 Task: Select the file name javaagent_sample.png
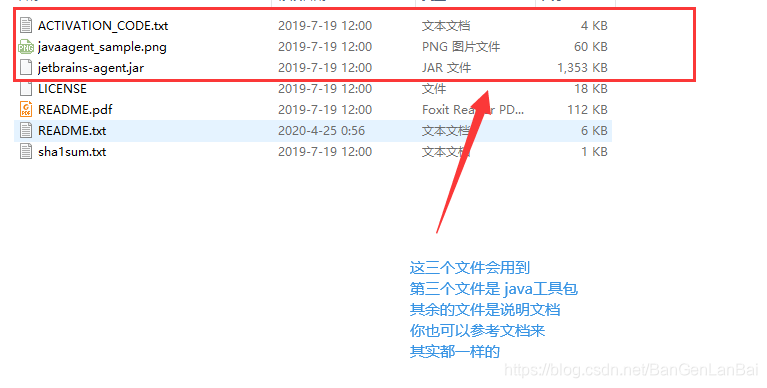point(102,47)
